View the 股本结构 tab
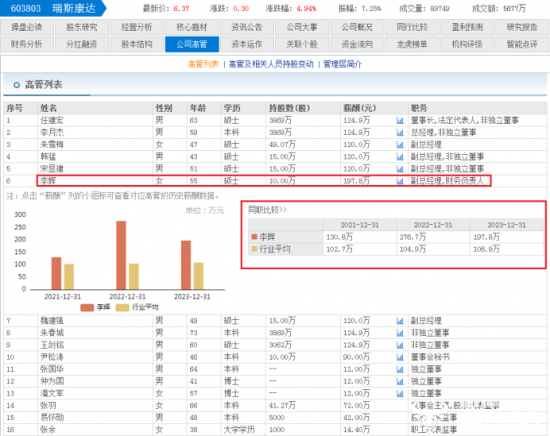Image resolution: width=550 pixels, height=436 pixels. [137, 44]
